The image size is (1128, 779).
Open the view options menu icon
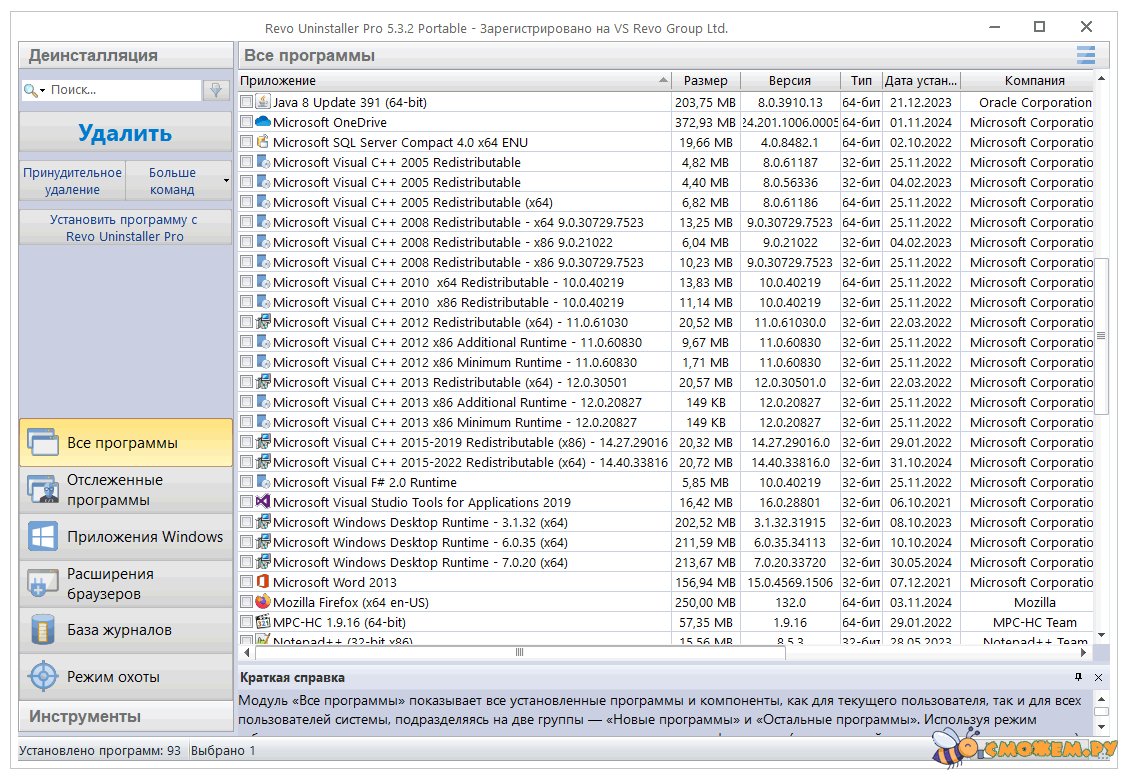pos(1086,55)
